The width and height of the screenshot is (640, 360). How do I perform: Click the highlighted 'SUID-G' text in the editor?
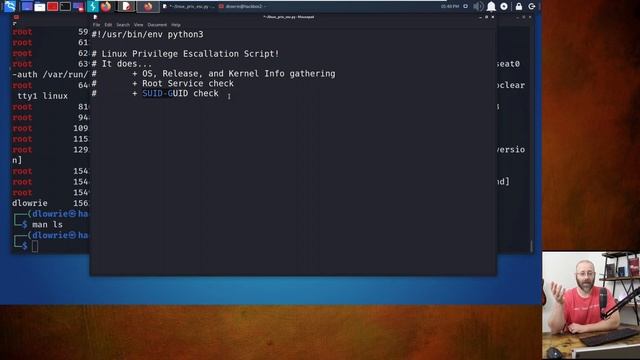point(158,93)
